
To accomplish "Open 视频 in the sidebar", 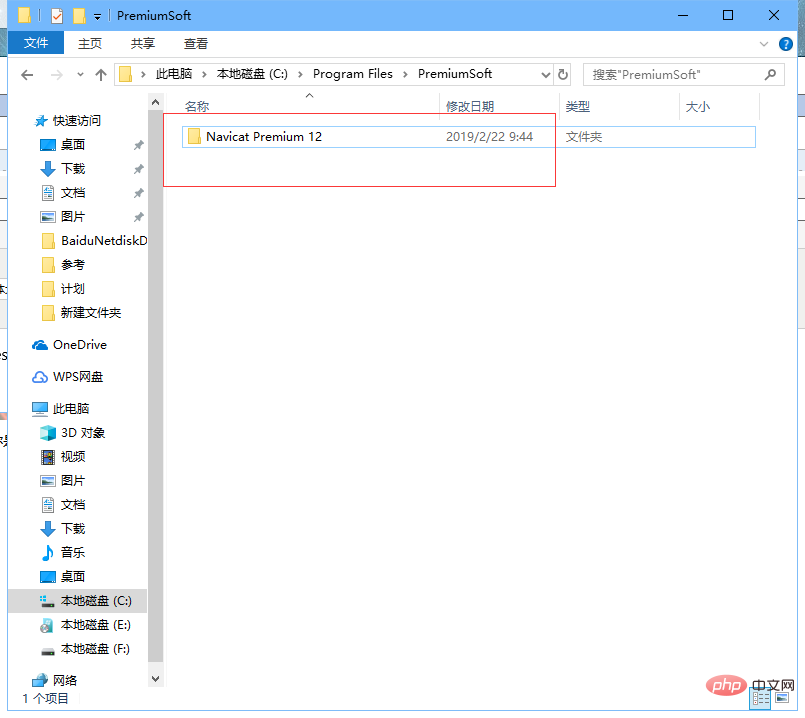I will pos(72,457).
